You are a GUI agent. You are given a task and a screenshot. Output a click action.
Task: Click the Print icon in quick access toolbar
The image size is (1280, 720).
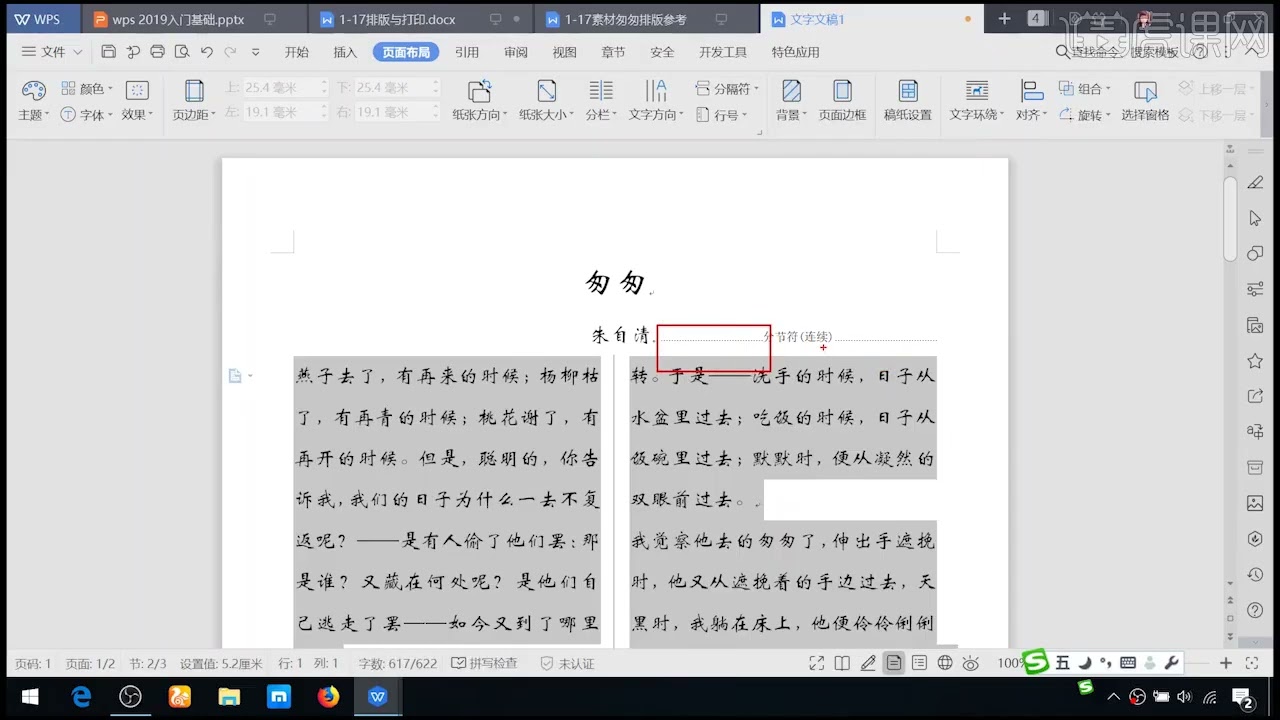[x=157, y=52]
